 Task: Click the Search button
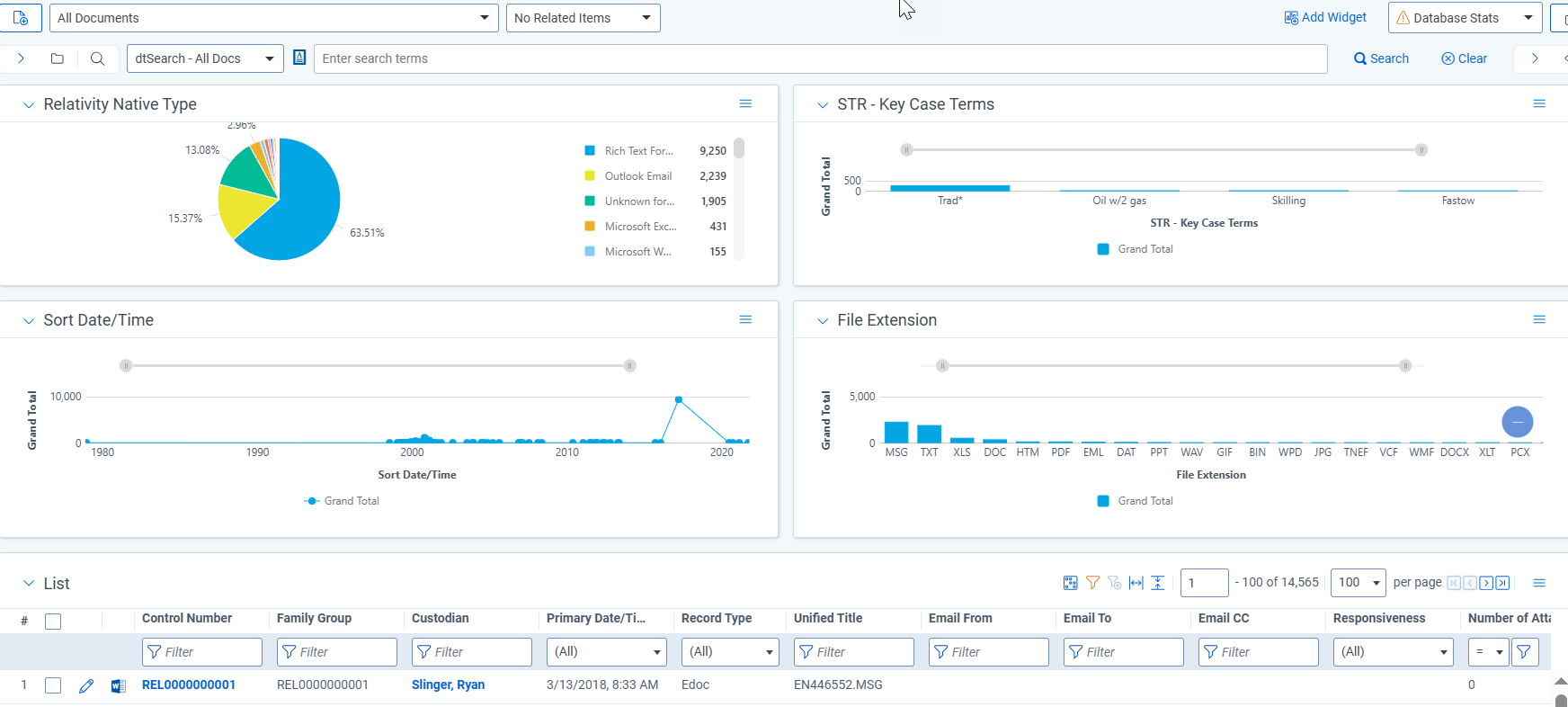pyautogui.click(x=1382, y=58)
